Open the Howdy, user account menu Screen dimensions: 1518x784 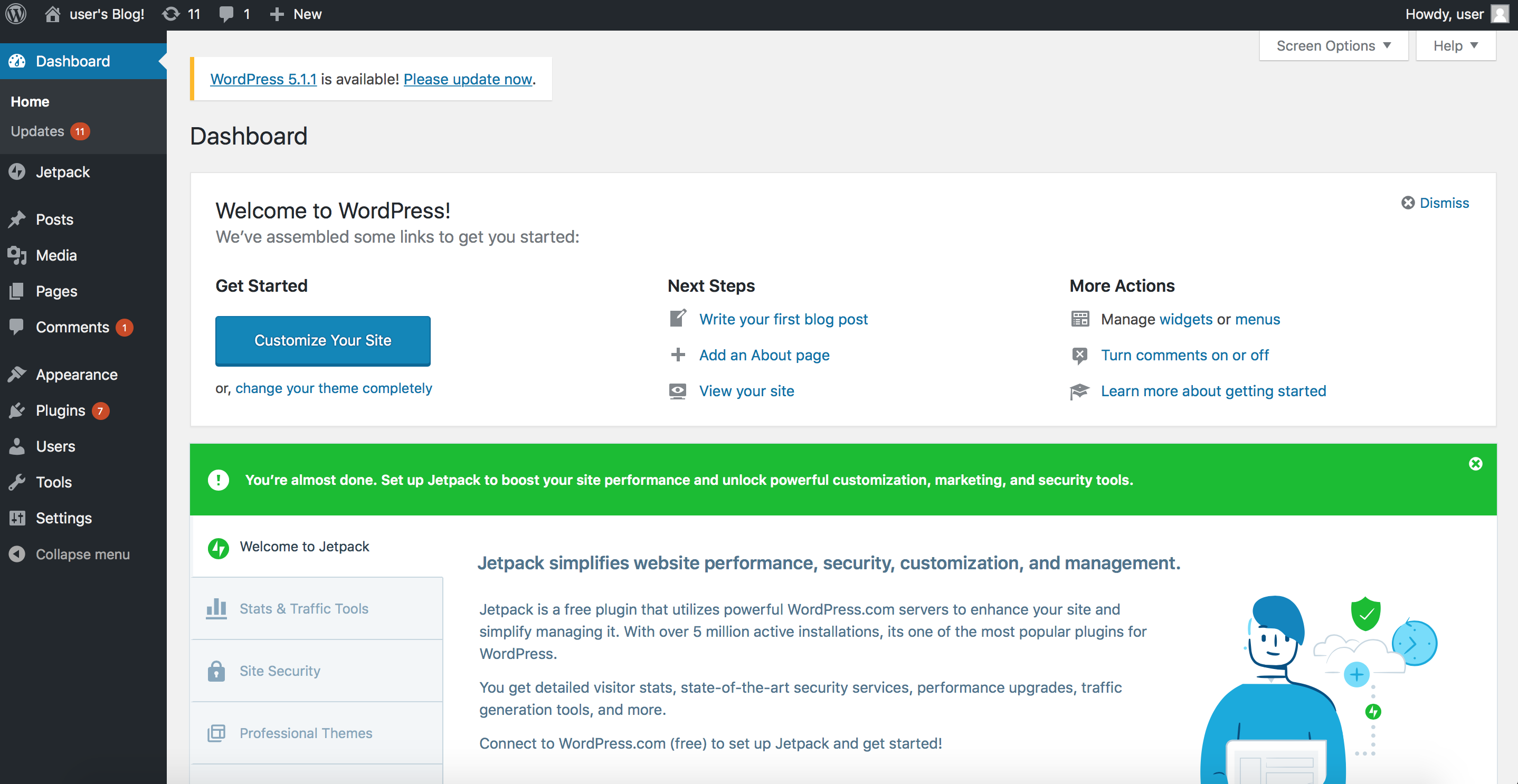tap(1456, 14)
